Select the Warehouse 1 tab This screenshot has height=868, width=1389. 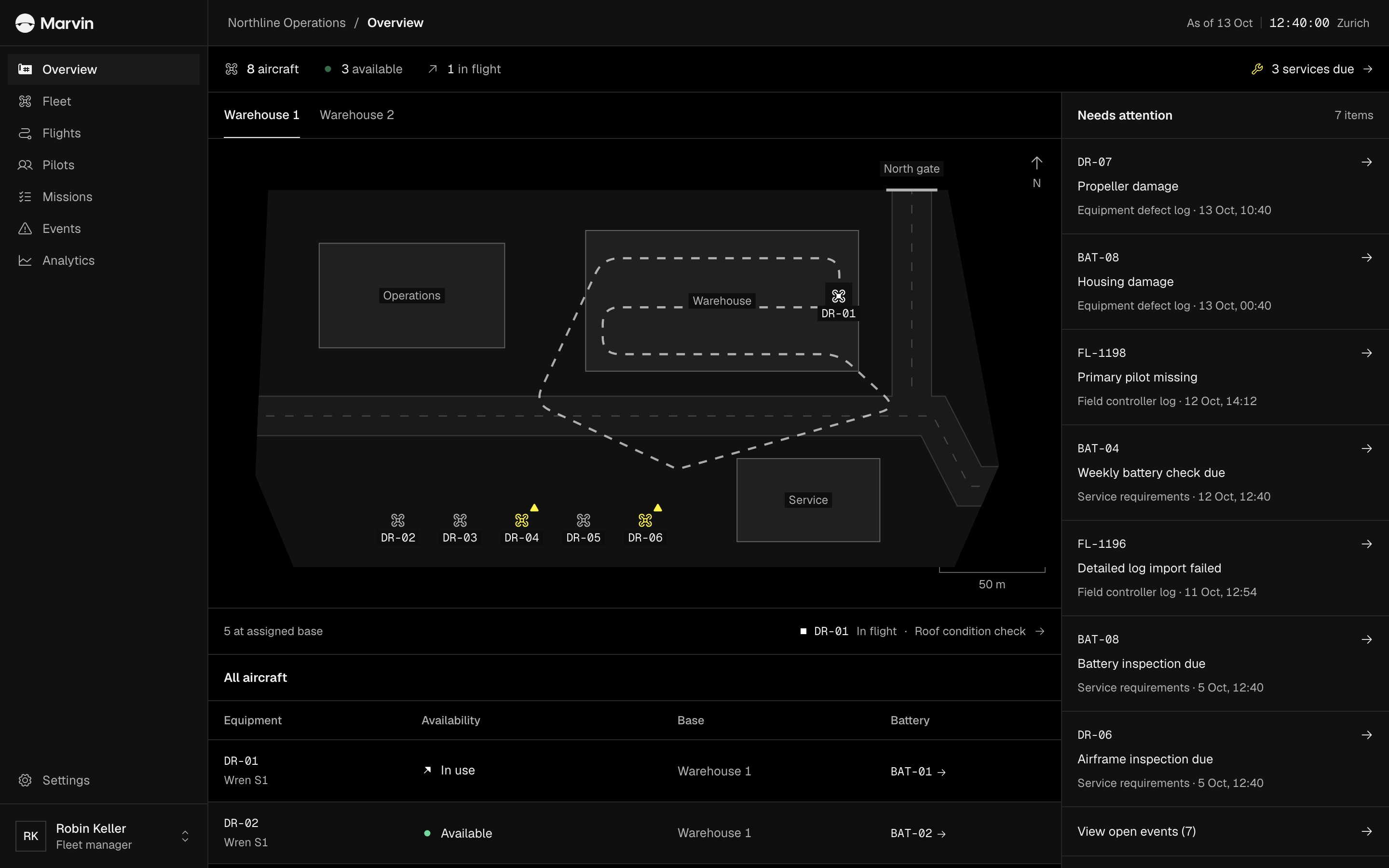[x=262, y=115]
